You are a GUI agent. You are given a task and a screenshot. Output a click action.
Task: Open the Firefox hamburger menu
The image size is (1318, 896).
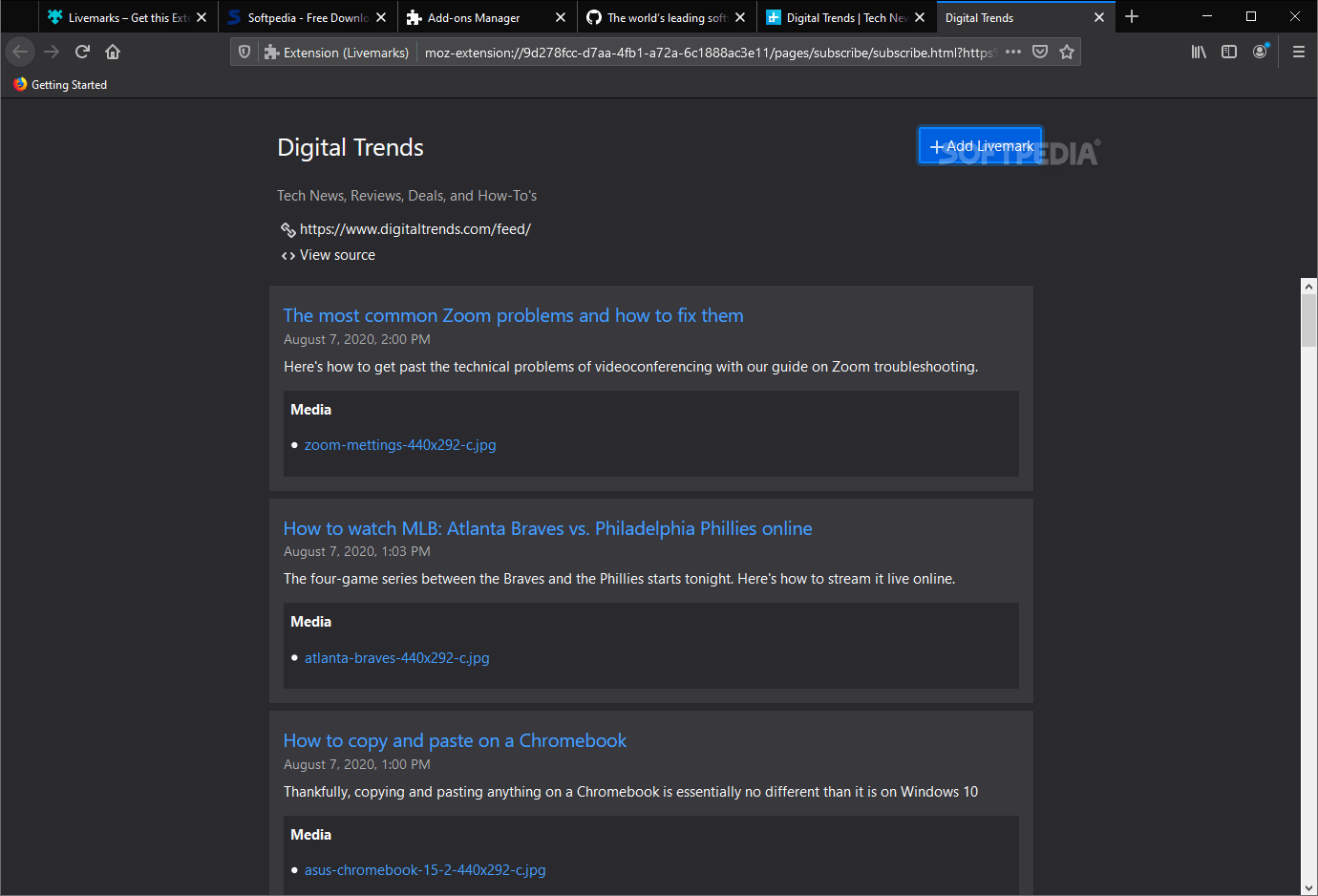click(1299, 52)
